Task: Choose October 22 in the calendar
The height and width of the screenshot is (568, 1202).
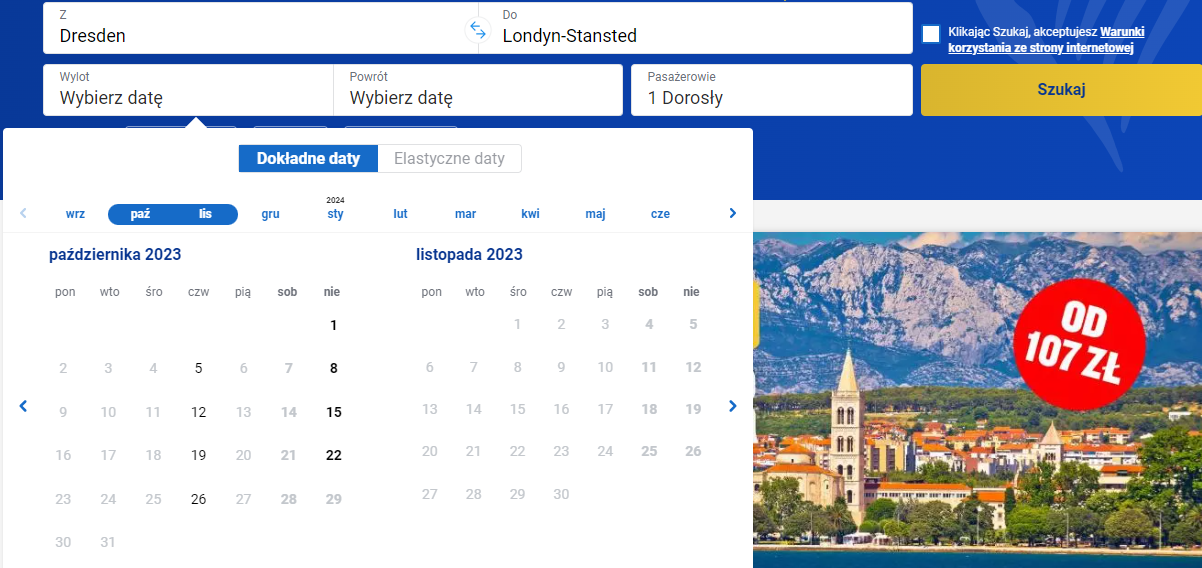Action: pos(334,455)
